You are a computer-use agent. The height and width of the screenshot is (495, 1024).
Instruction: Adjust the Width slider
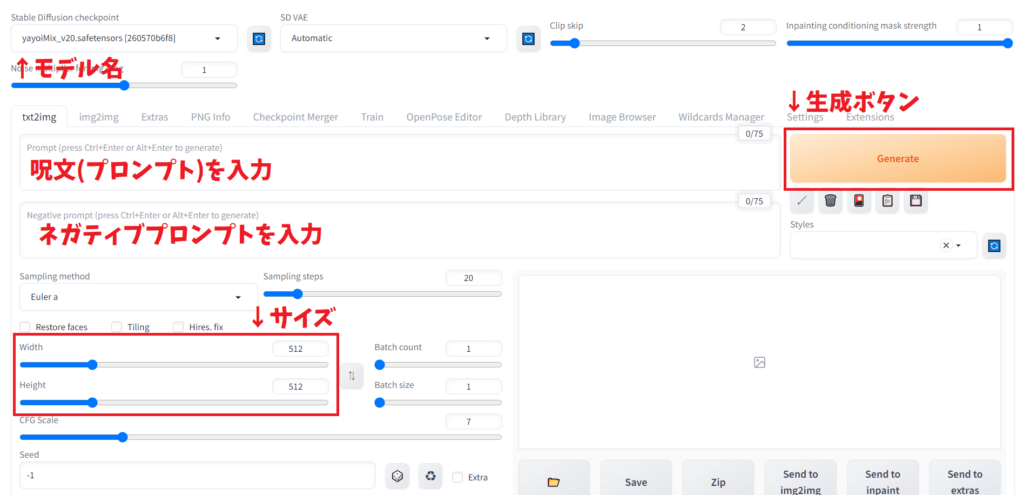174,365
